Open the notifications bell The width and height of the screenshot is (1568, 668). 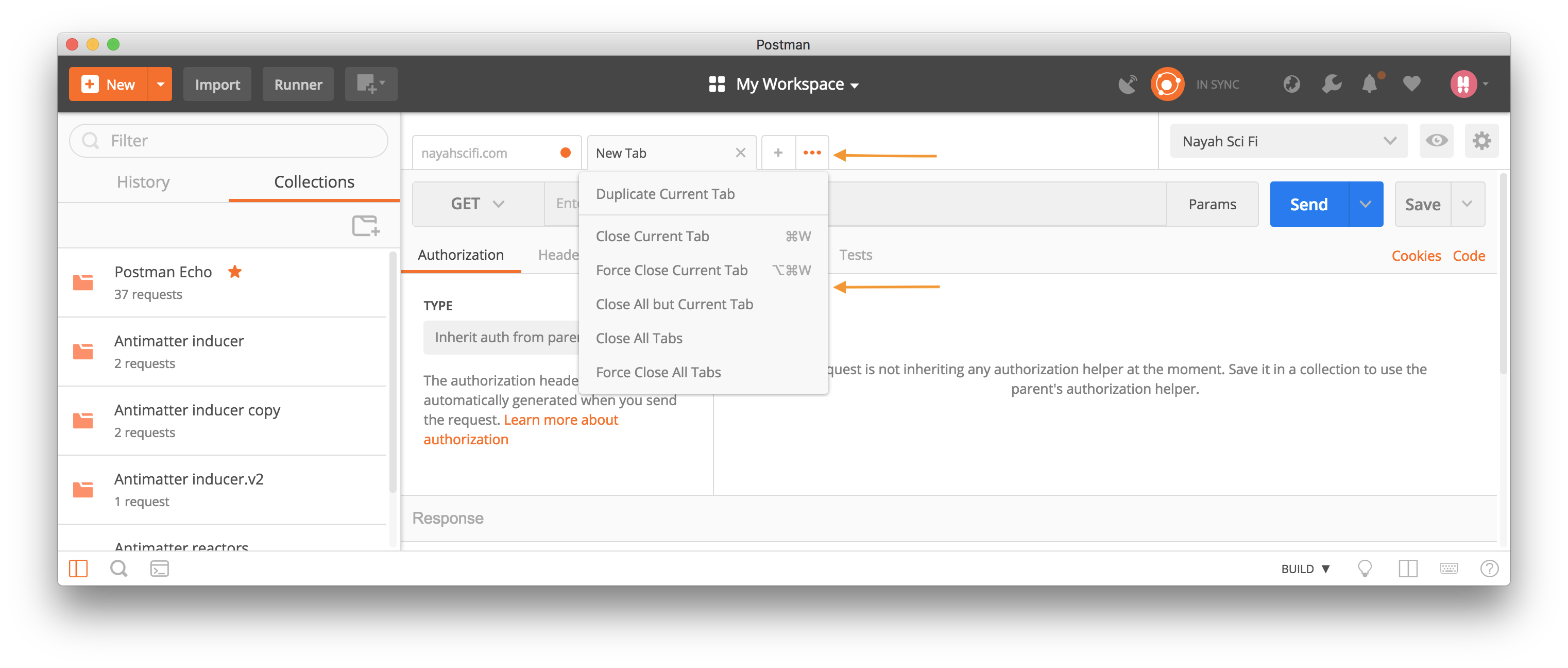1370,83
